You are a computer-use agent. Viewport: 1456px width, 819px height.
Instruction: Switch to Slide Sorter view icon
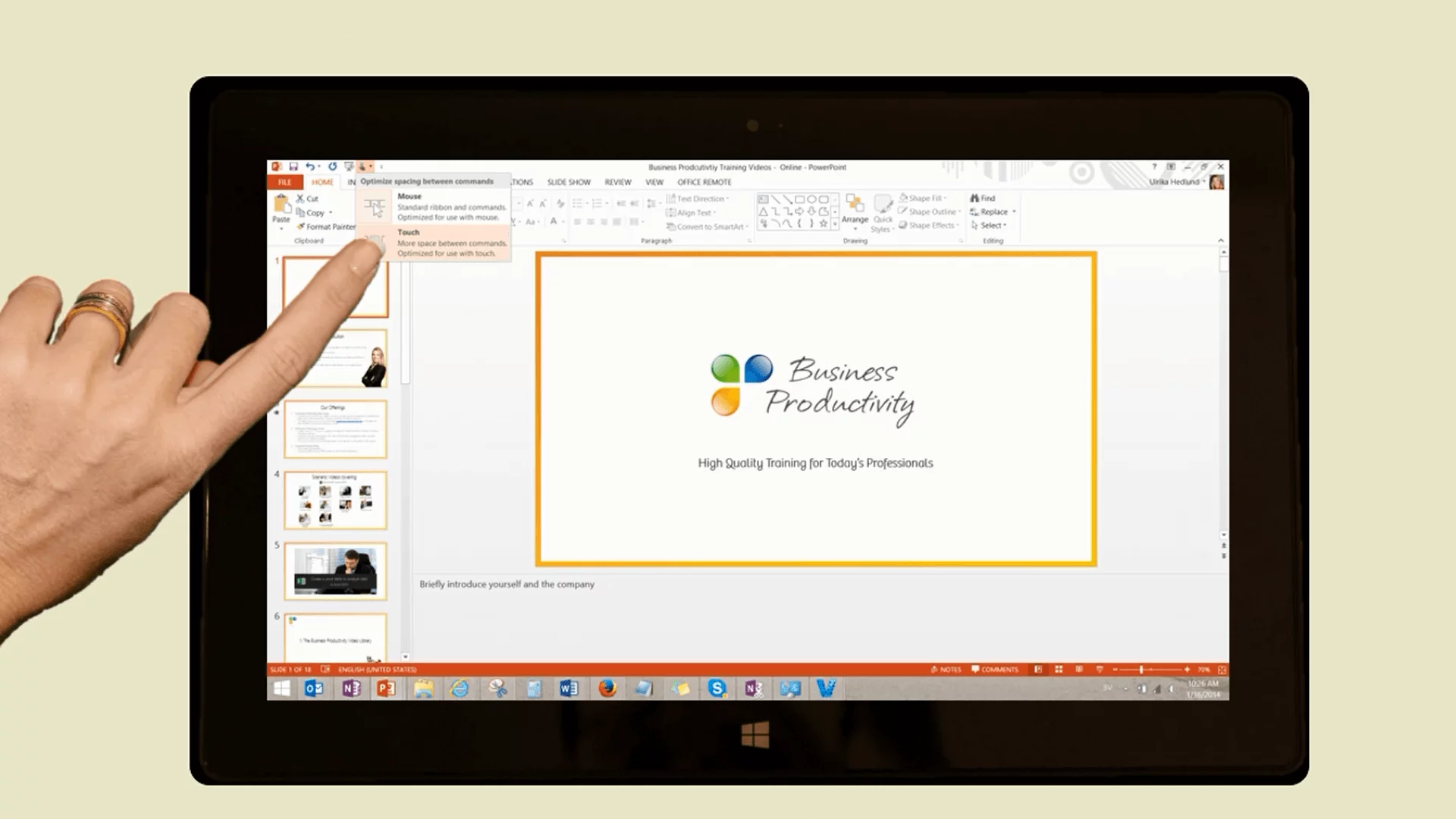coord(1059,670)
